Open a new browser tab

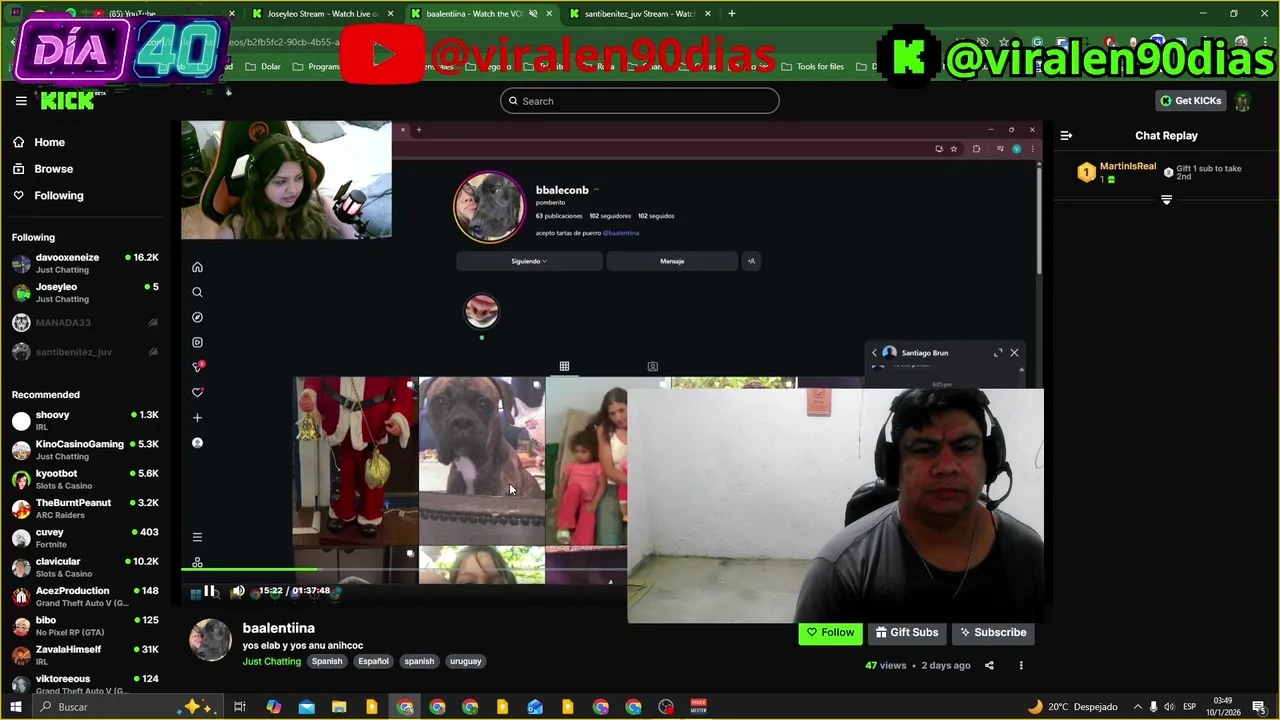point(732,14)
